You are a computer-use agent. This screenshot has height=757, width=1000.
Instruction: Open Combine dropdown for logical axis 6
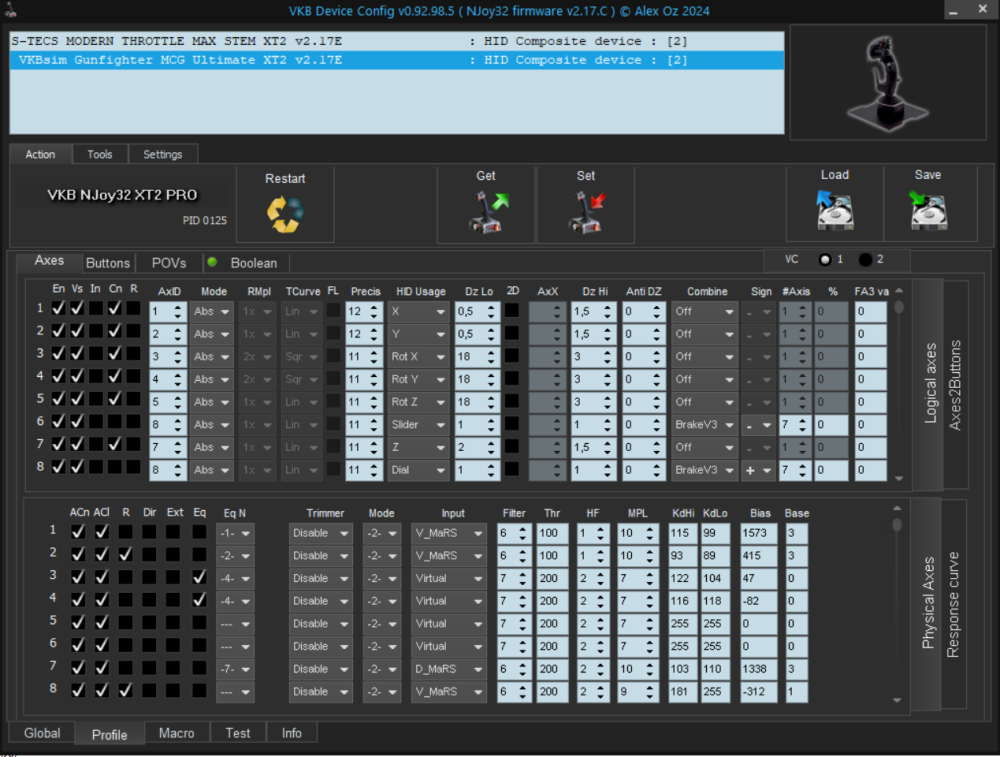[704, 425]
